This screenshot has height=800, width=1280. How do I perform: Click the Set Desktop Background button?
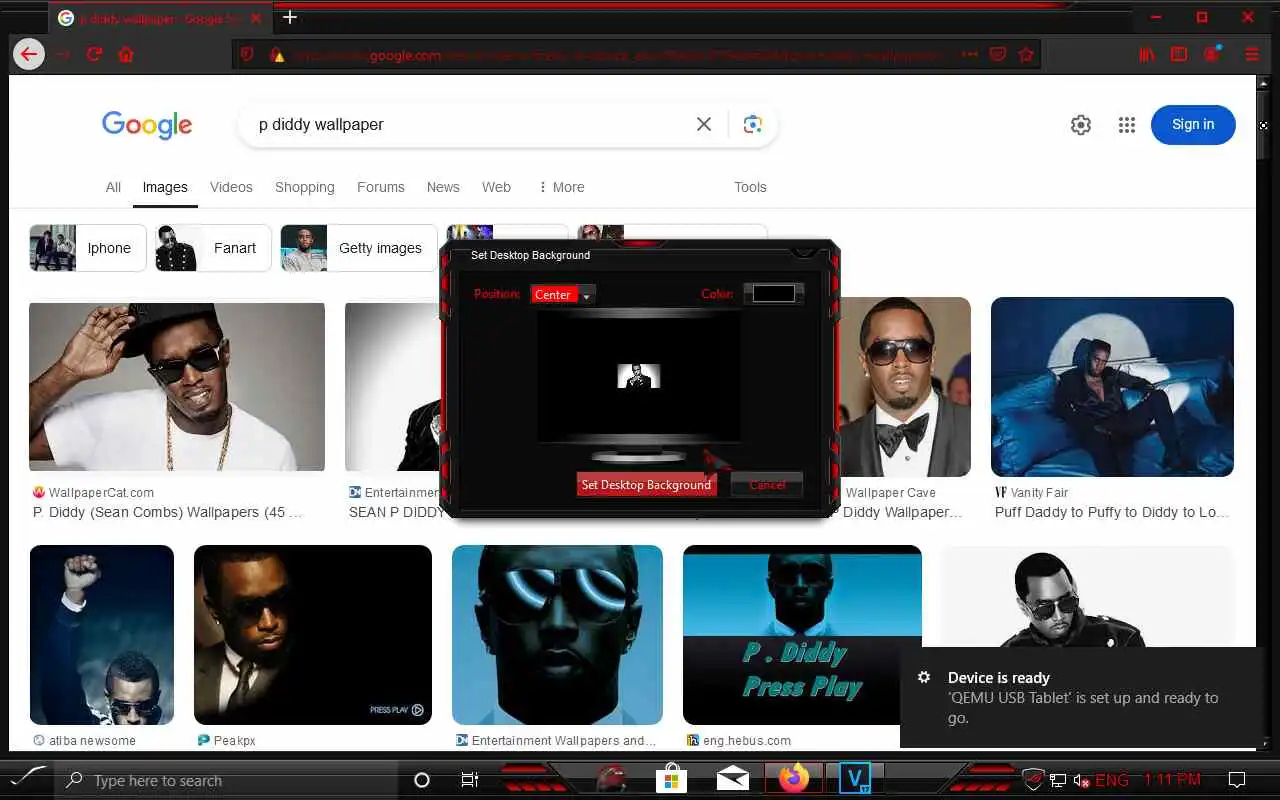pyautogui.click(x=646, y=485)
